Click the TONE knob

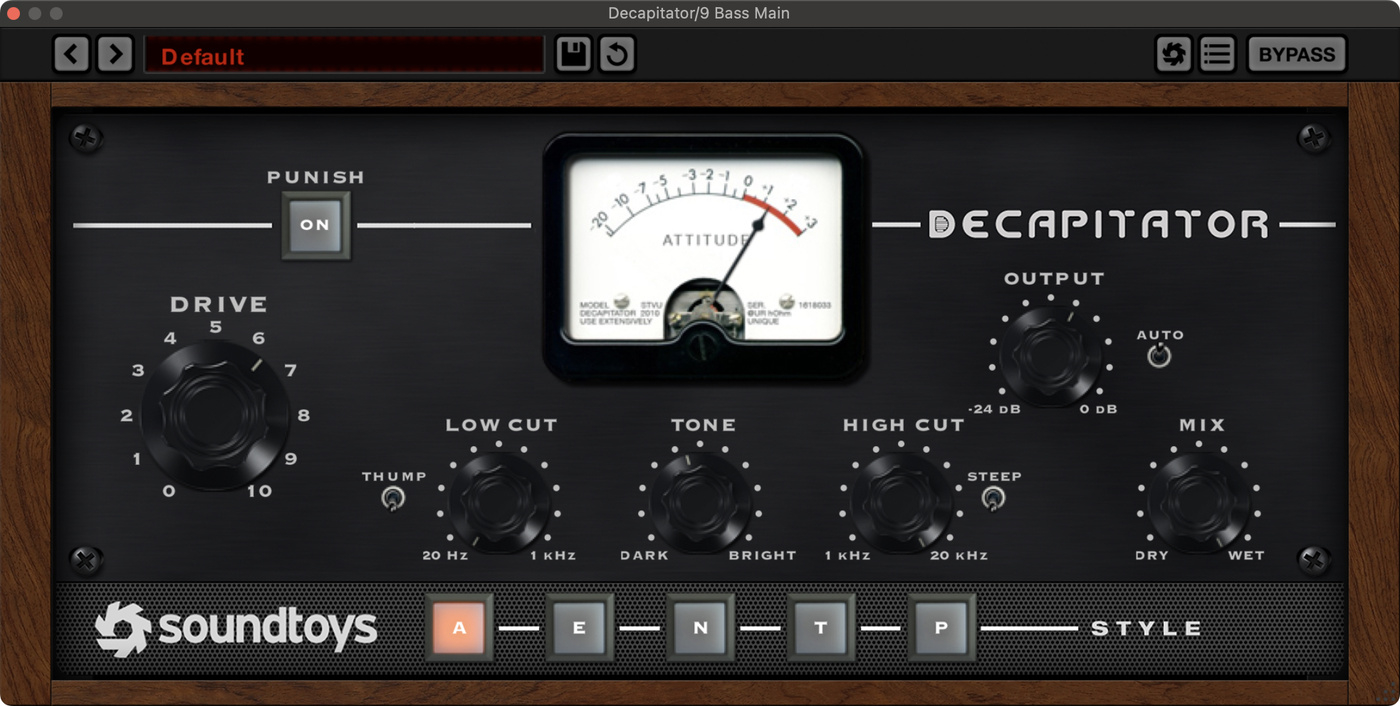click(701, 502)
